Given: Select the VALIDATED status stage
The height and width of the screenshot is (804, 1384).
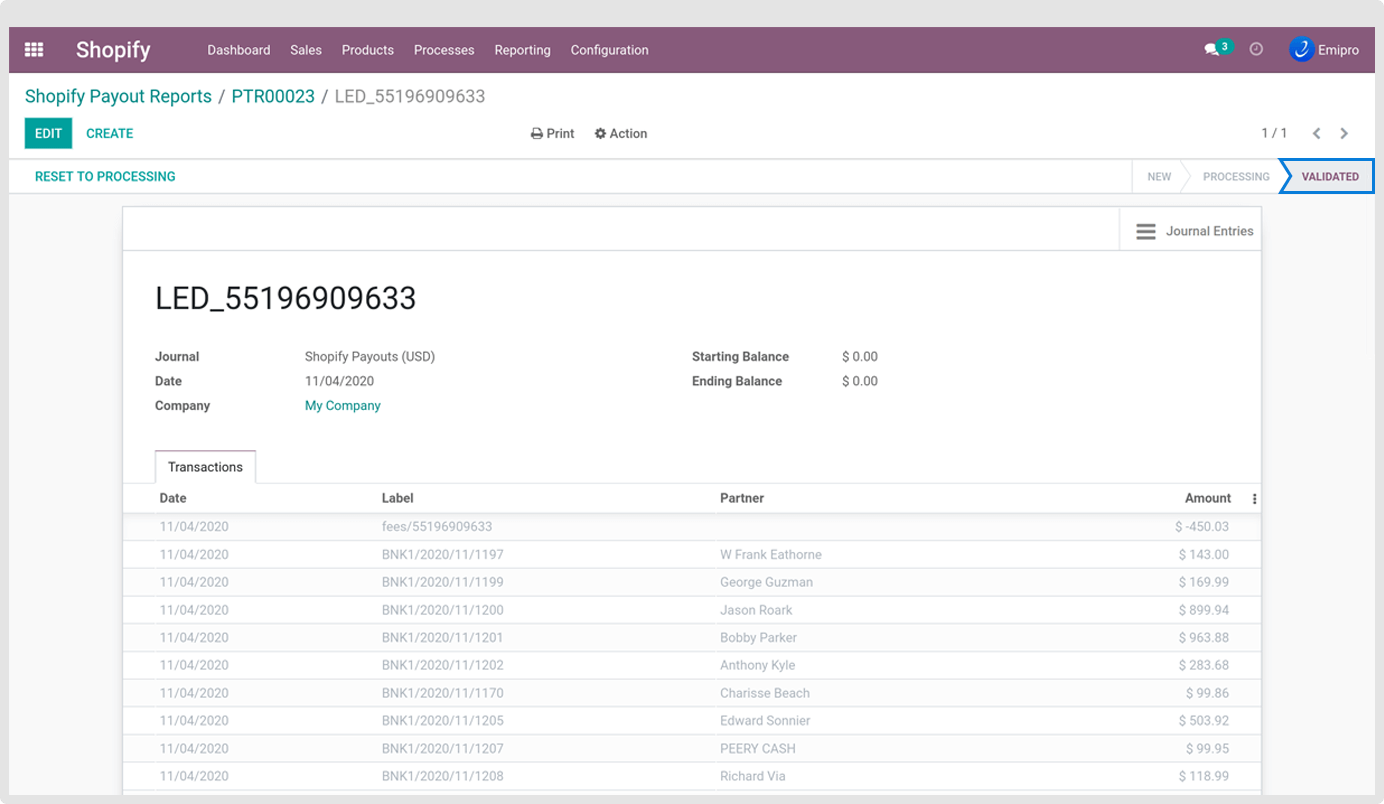Looking at the screenshot, I should [x=1329, y=176].
